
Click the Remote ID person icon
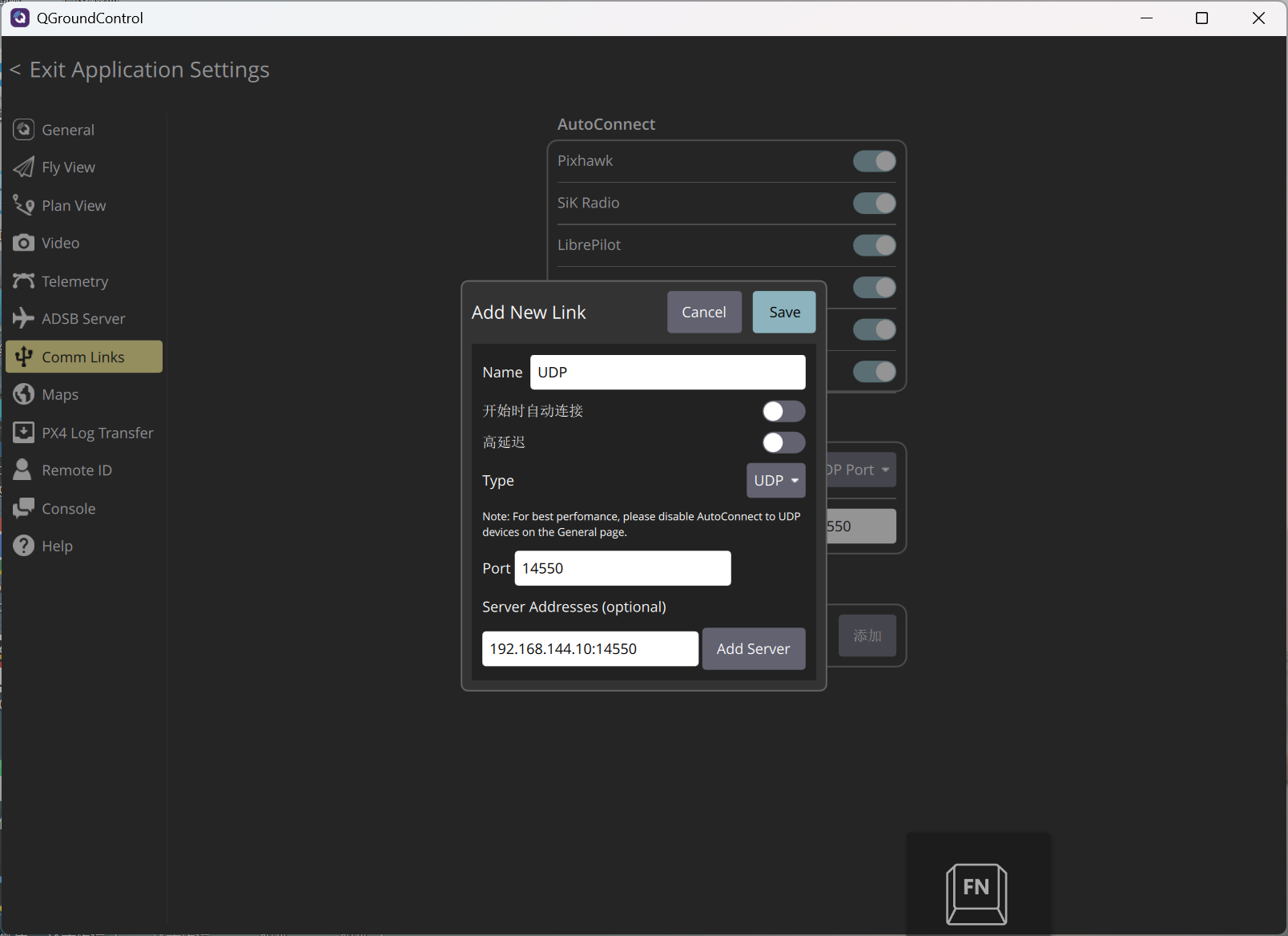[x=22, y=470]
